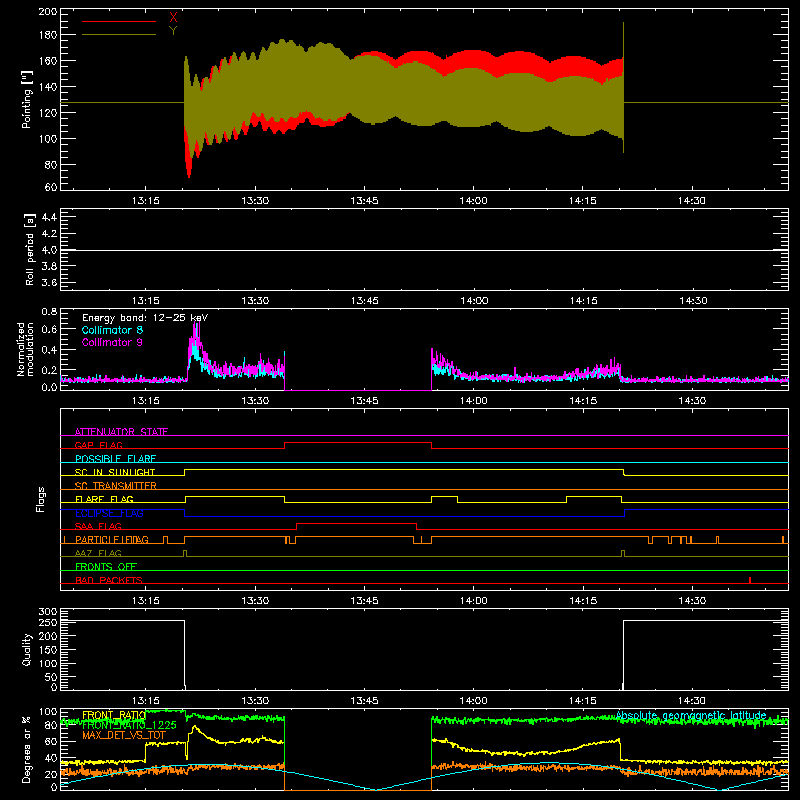This screenshot has height=800, width=800.
Task: Select the magenta 'Collimator 9' legend entry
Action: tap(112, 342)
